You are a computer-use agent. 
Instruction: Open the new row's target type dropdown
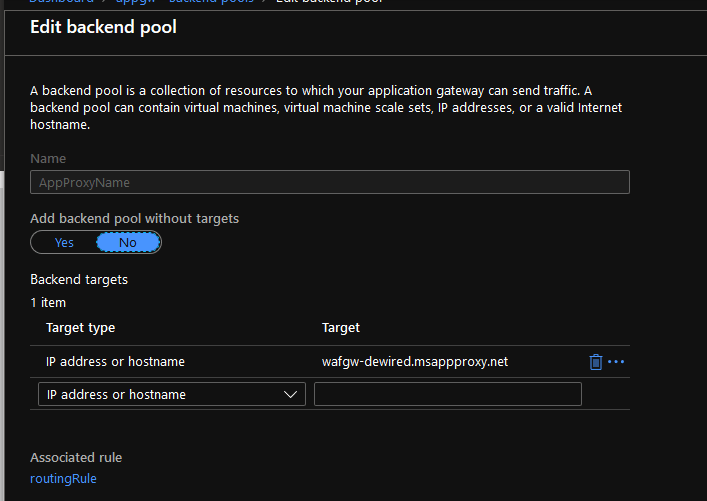pos(172,395)
